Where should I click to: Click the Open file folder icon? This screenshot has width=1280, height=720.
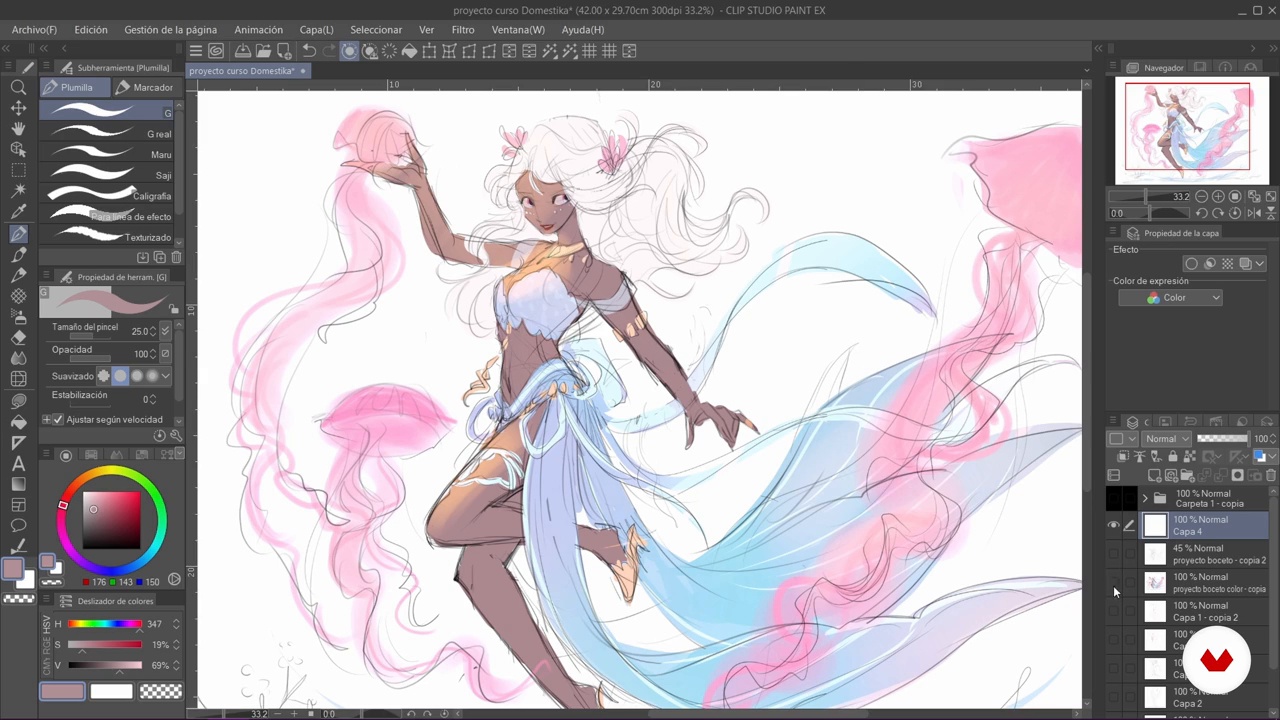tap(263, 51)
